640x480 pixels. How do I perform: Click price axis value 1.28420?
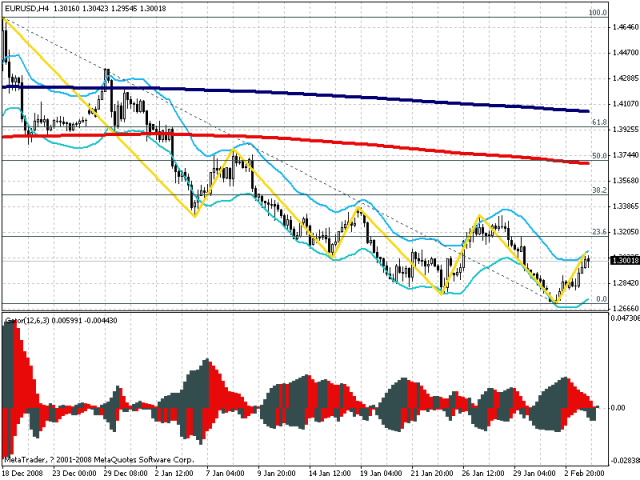(x=625, y=283)
